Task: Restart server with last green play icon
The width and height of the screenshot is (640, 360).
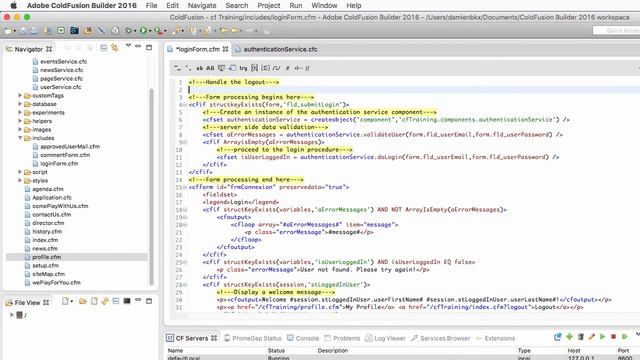Action: [624, 337]
